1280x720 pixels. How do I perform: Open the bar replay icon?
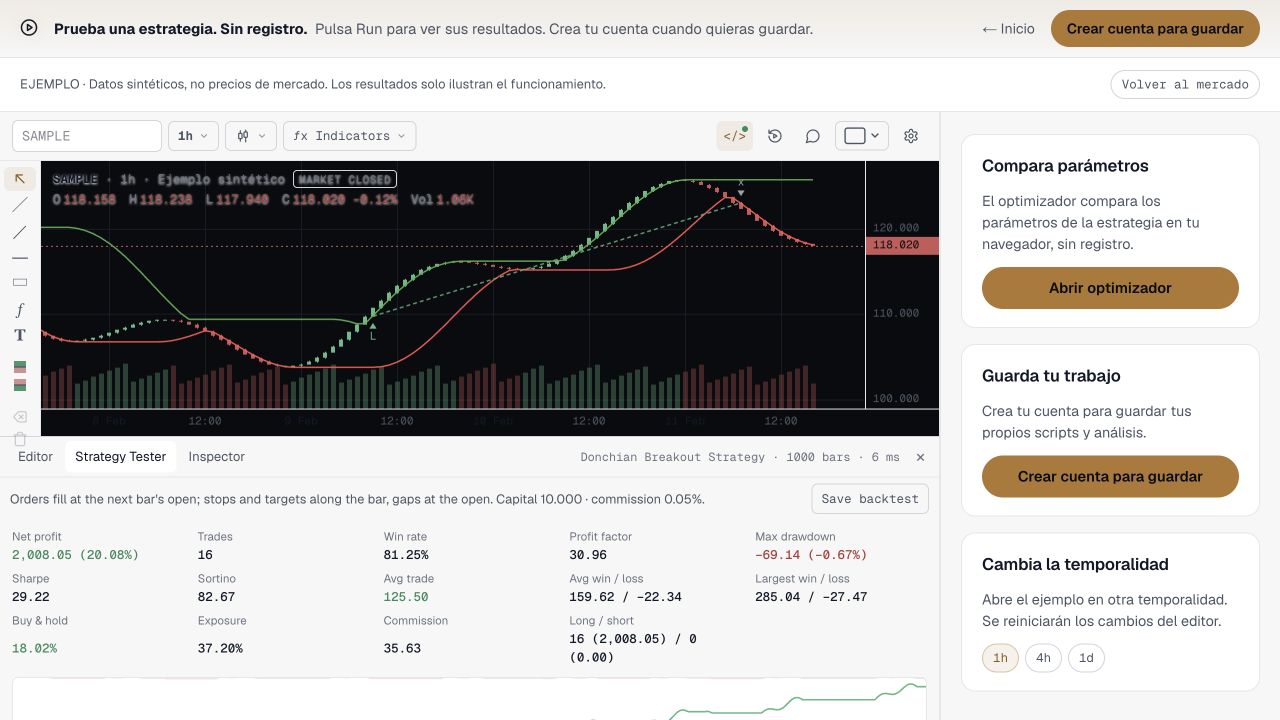point(774,136)
